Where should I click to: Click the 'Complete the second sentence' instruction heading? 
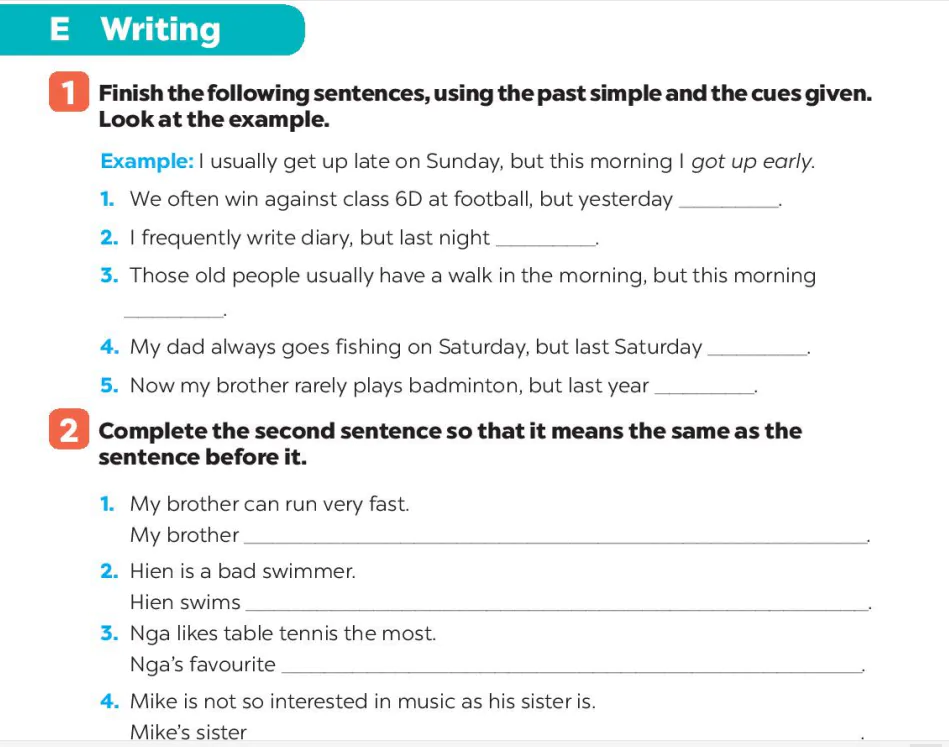450,444
